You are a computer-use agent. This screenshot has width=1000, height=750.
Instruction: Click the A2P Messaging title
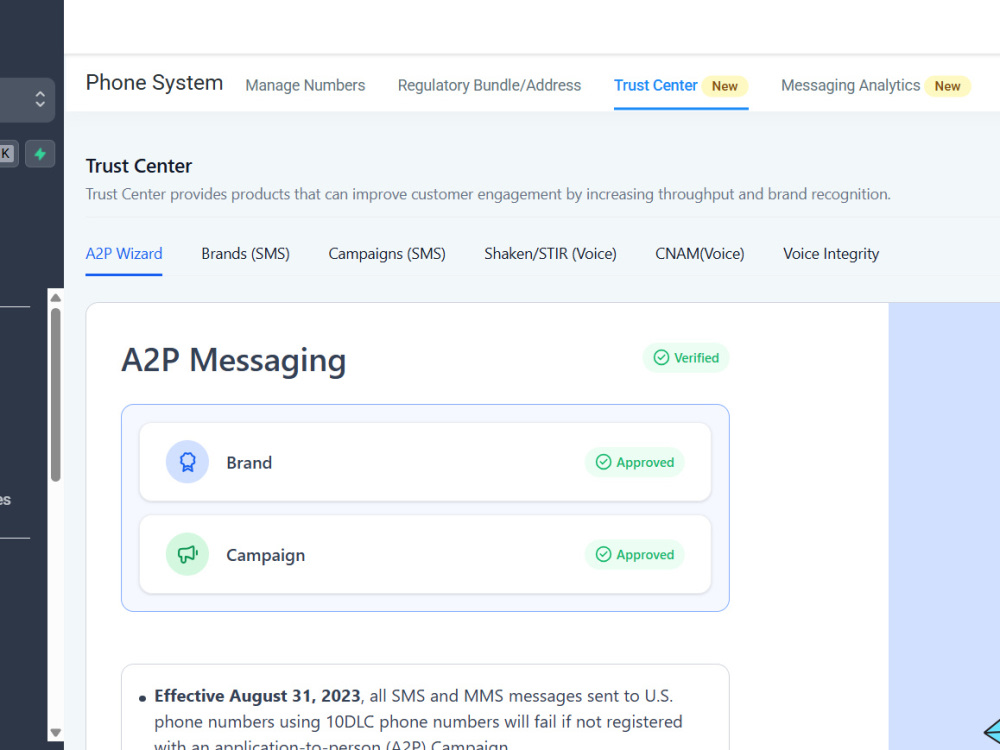click(x=233, y=360)
